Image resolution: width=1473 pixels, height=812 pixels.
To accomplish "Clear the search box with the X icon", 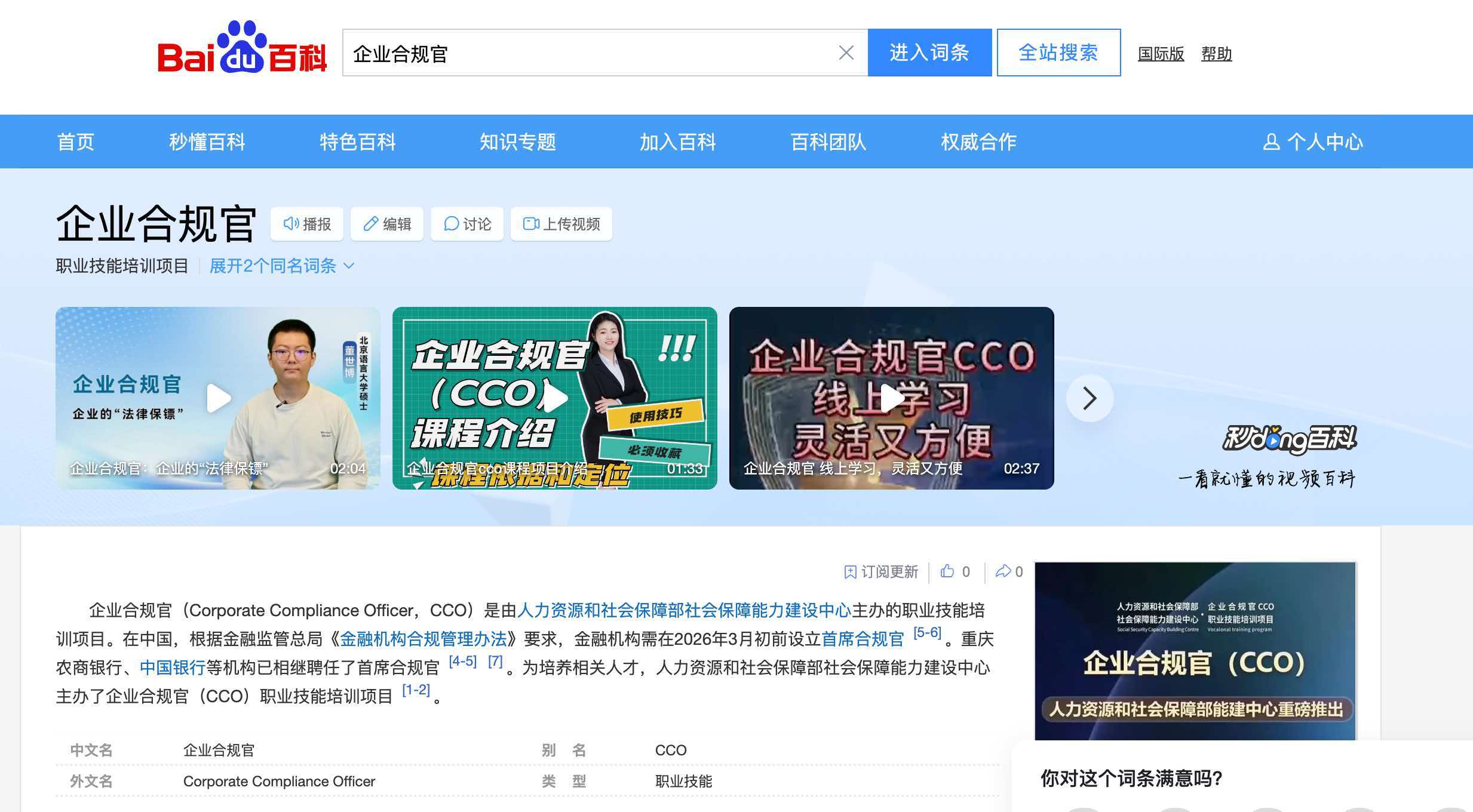I will tap(846, 53).
